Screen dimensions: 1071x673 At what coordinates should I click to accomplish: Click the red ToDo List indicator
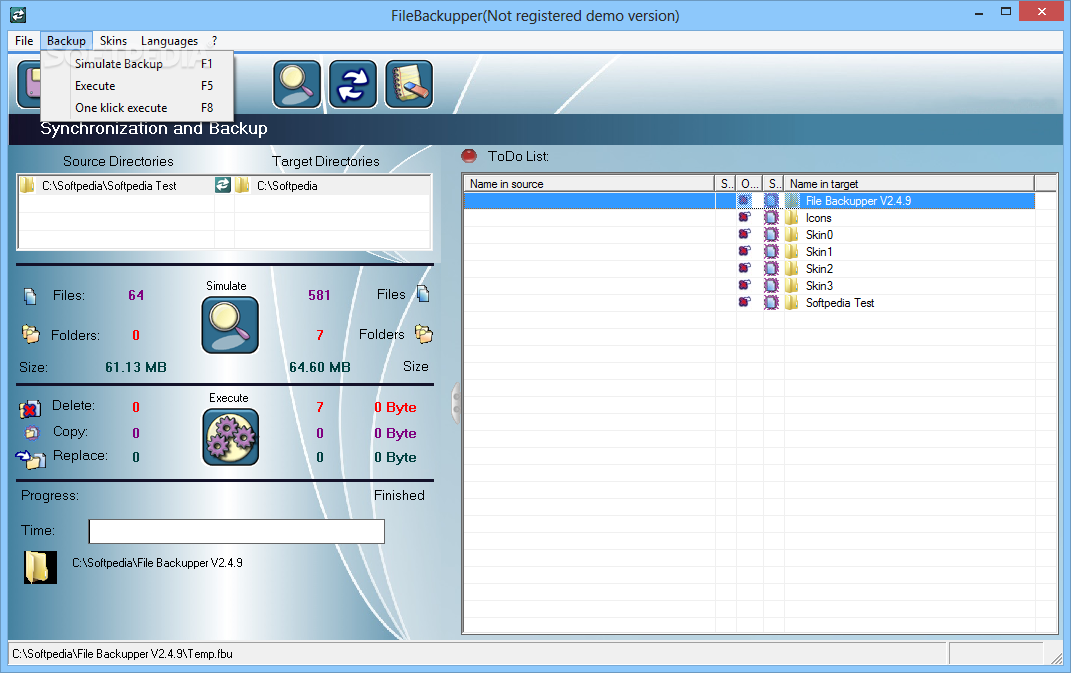pos(469,156)
